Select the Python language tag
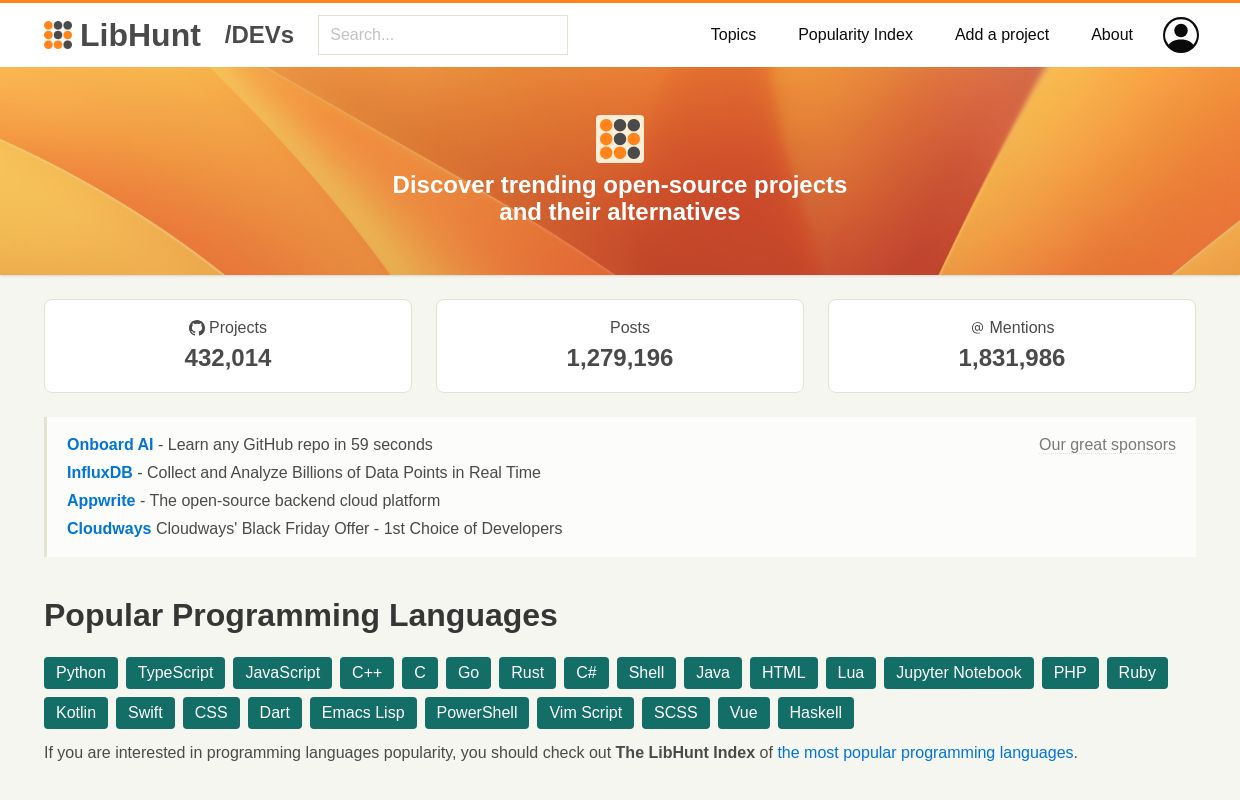 (x=81, y=673)
